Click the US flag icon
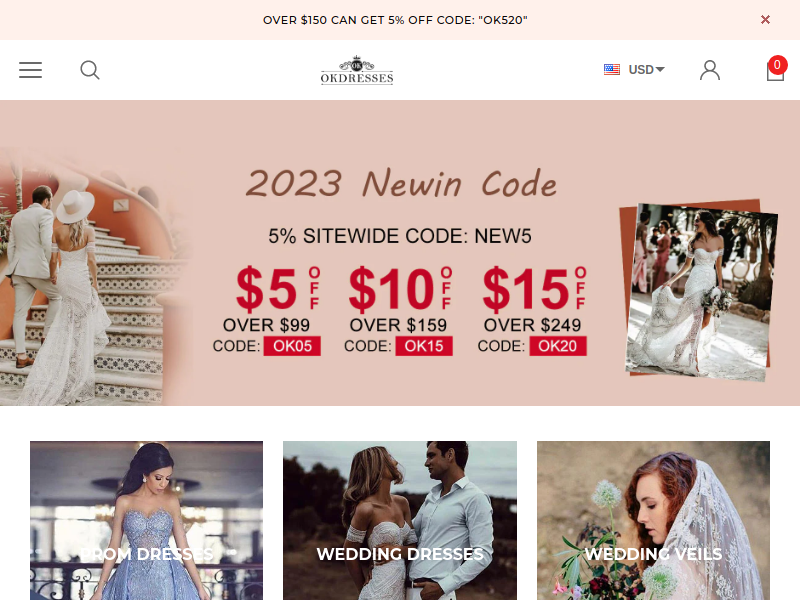 (x=612, y=69)
